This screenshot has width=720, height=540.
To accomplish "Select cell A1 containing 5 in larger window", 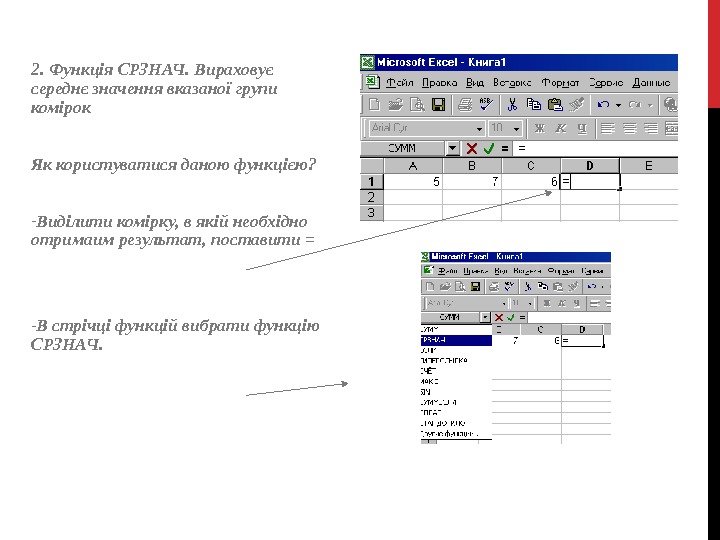I will (x=413, y=182).
